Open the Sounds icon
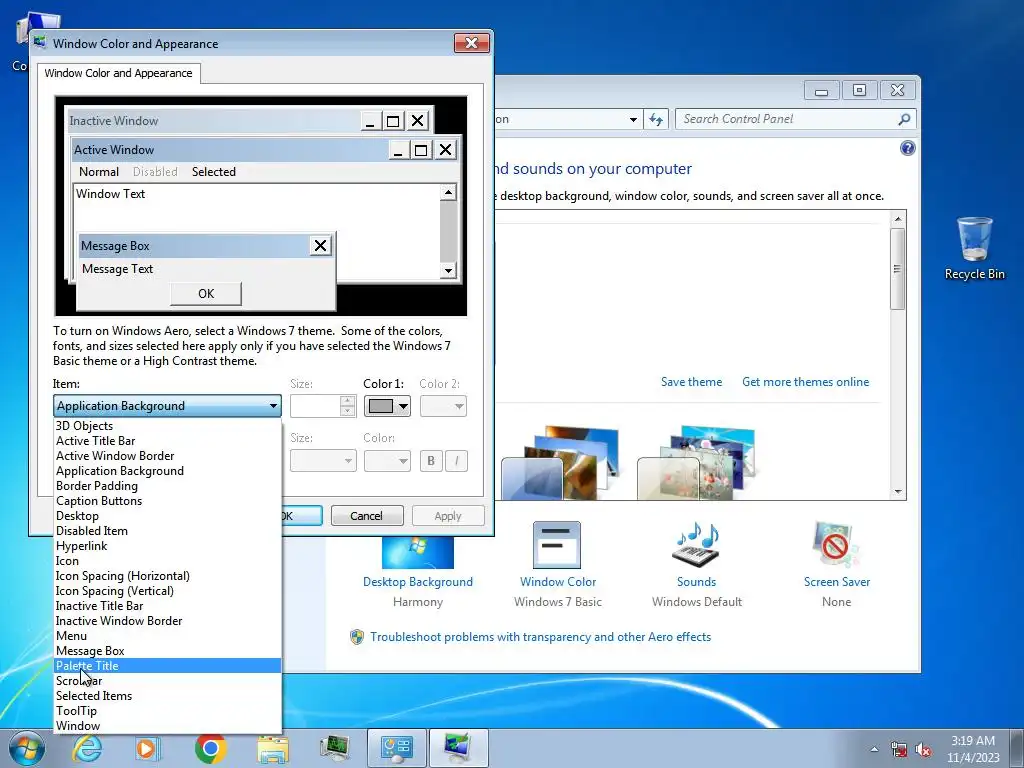The image size is (1024, 768). click(696, 545)
